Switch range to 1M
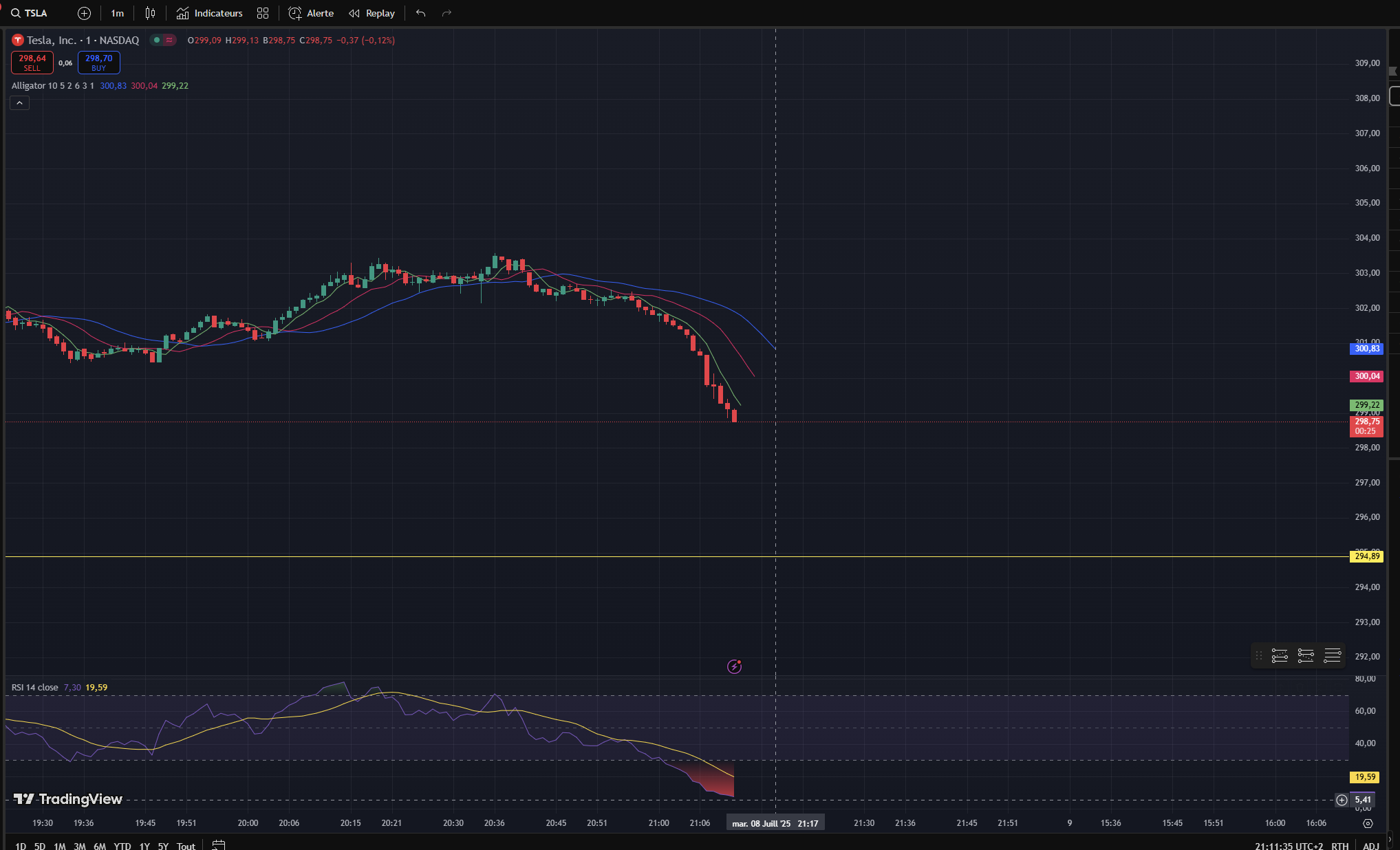1400x850 pixels. 60,846
